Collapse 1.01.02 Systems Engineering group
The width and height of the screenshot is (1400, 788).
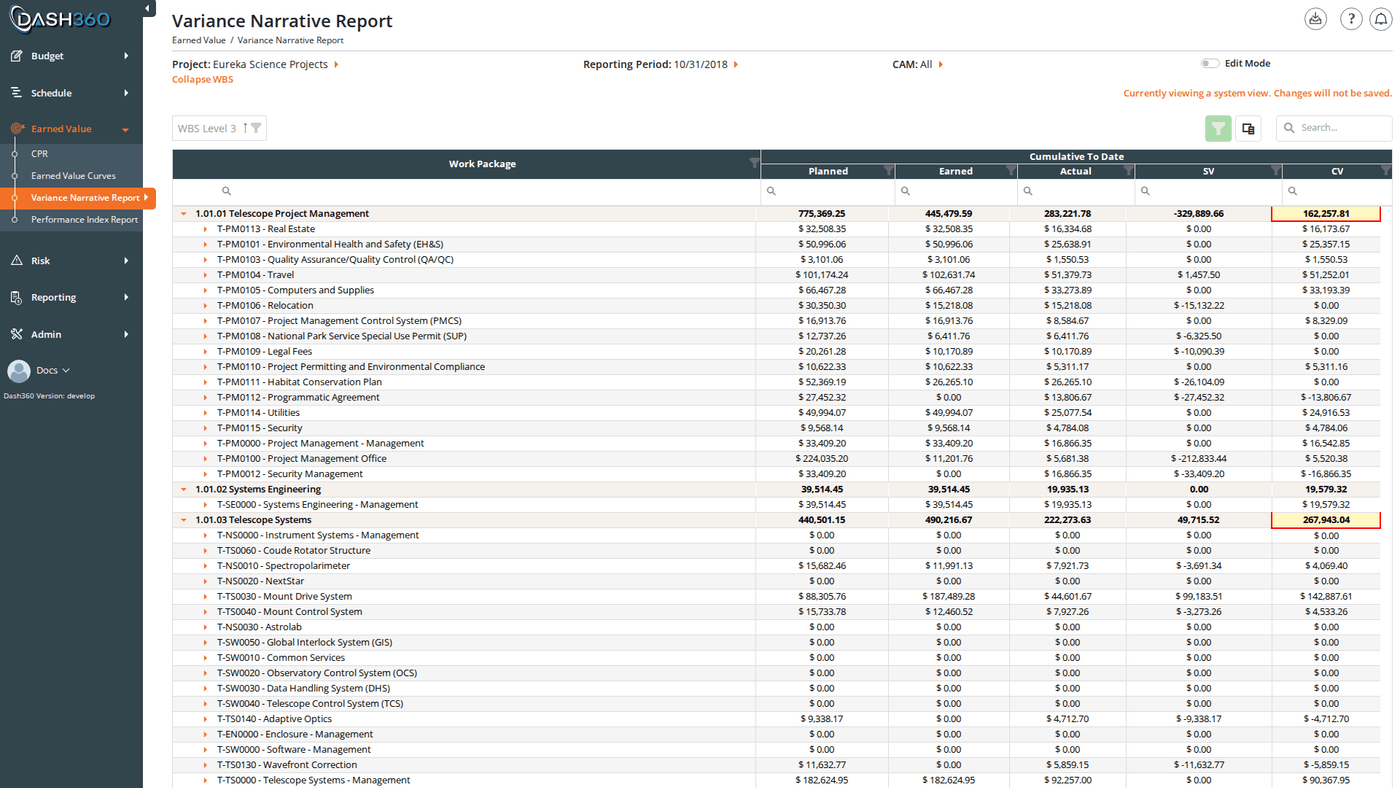click(183, 490)
